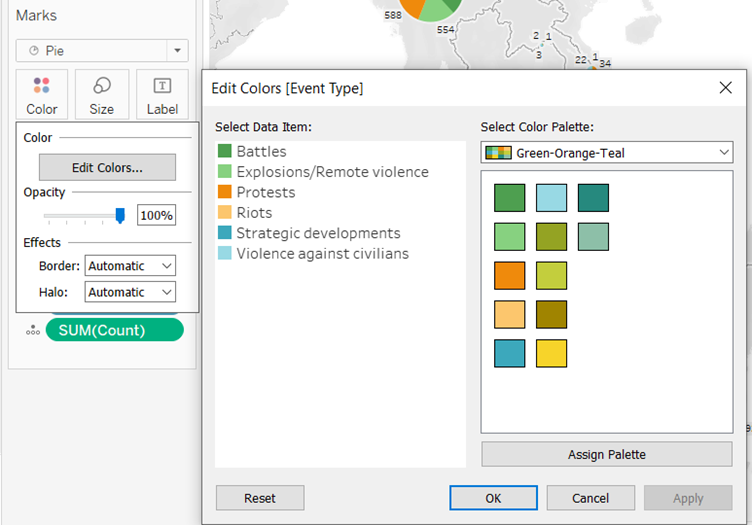Image resolution: width=752 pixels, height=525 pixels.
Task: Confirm colors with the OK button
Action: tap(493, 498)
